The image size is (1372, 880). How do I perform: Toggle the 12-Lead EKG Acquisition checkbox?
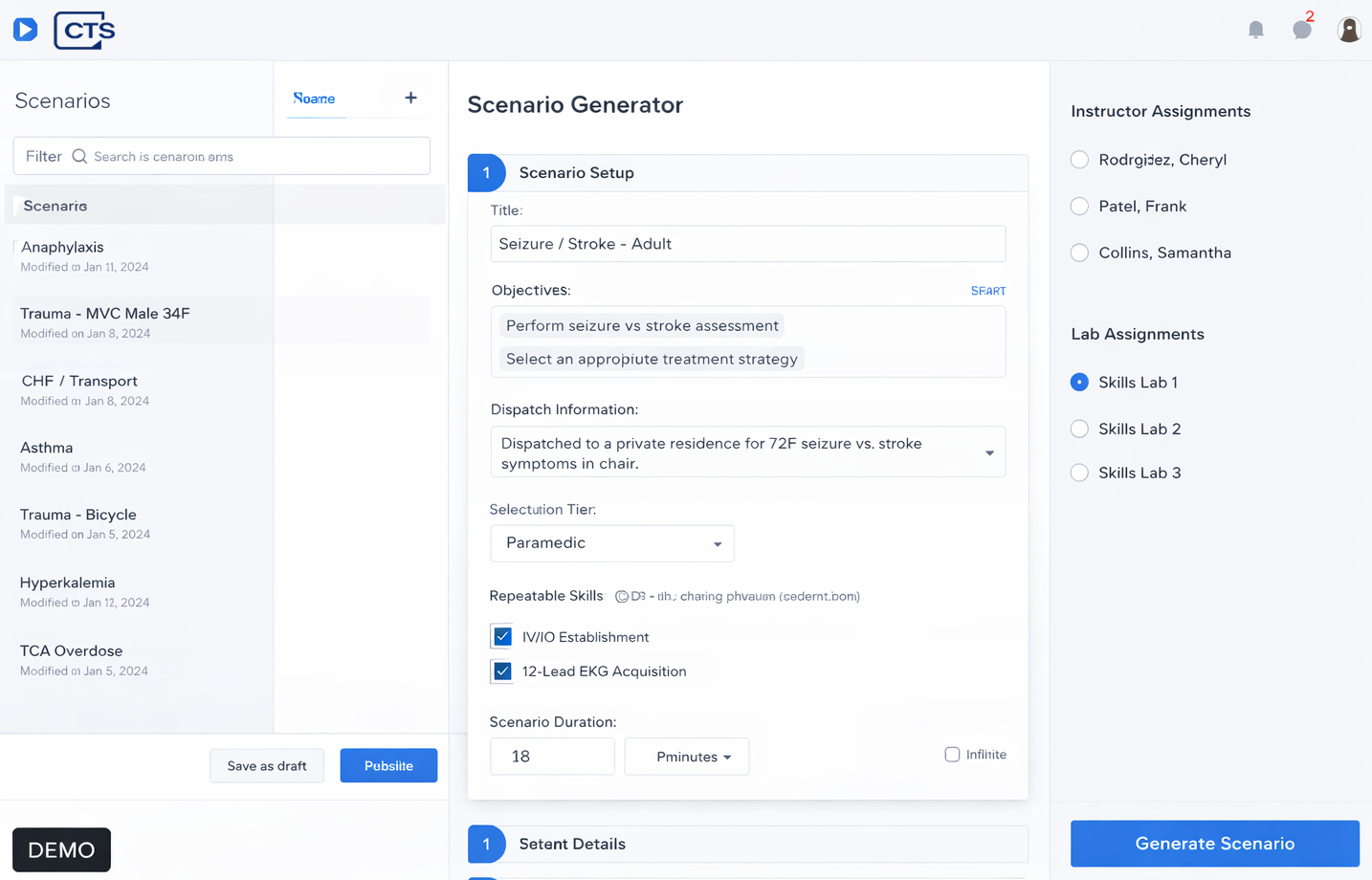pyautogui.click(x=502, y=671)
